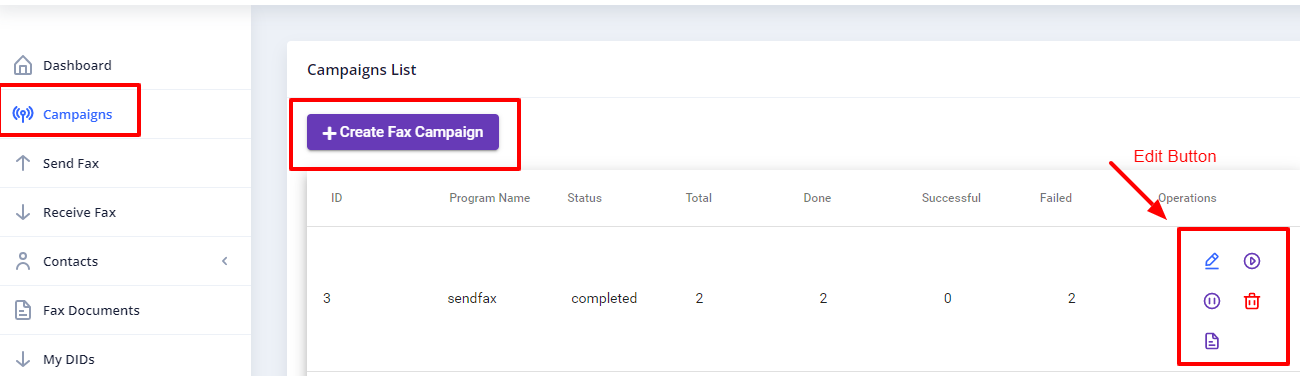Viewport: 1300px width, 376px height.
Task: Click the Send Fax up-arrow icon
Action: coord(23,163)
